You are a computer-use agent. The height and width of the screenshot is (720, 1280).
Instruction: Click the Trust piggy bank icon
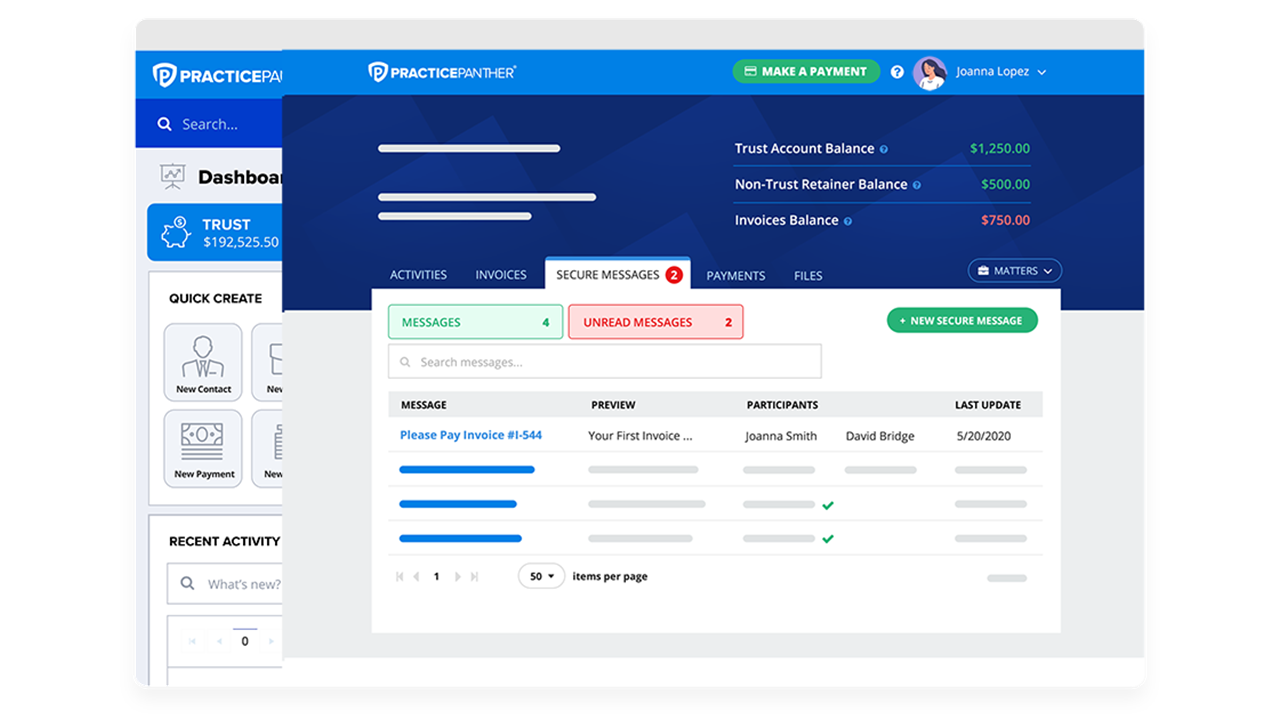pos(177,232)
